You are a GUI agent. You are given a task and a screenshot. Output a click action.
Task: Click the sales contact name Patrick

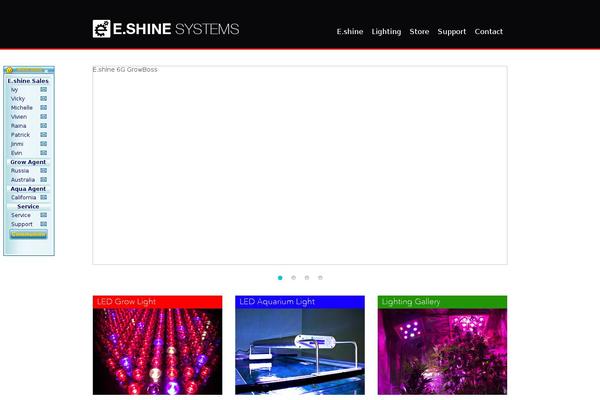pos(20,135)
